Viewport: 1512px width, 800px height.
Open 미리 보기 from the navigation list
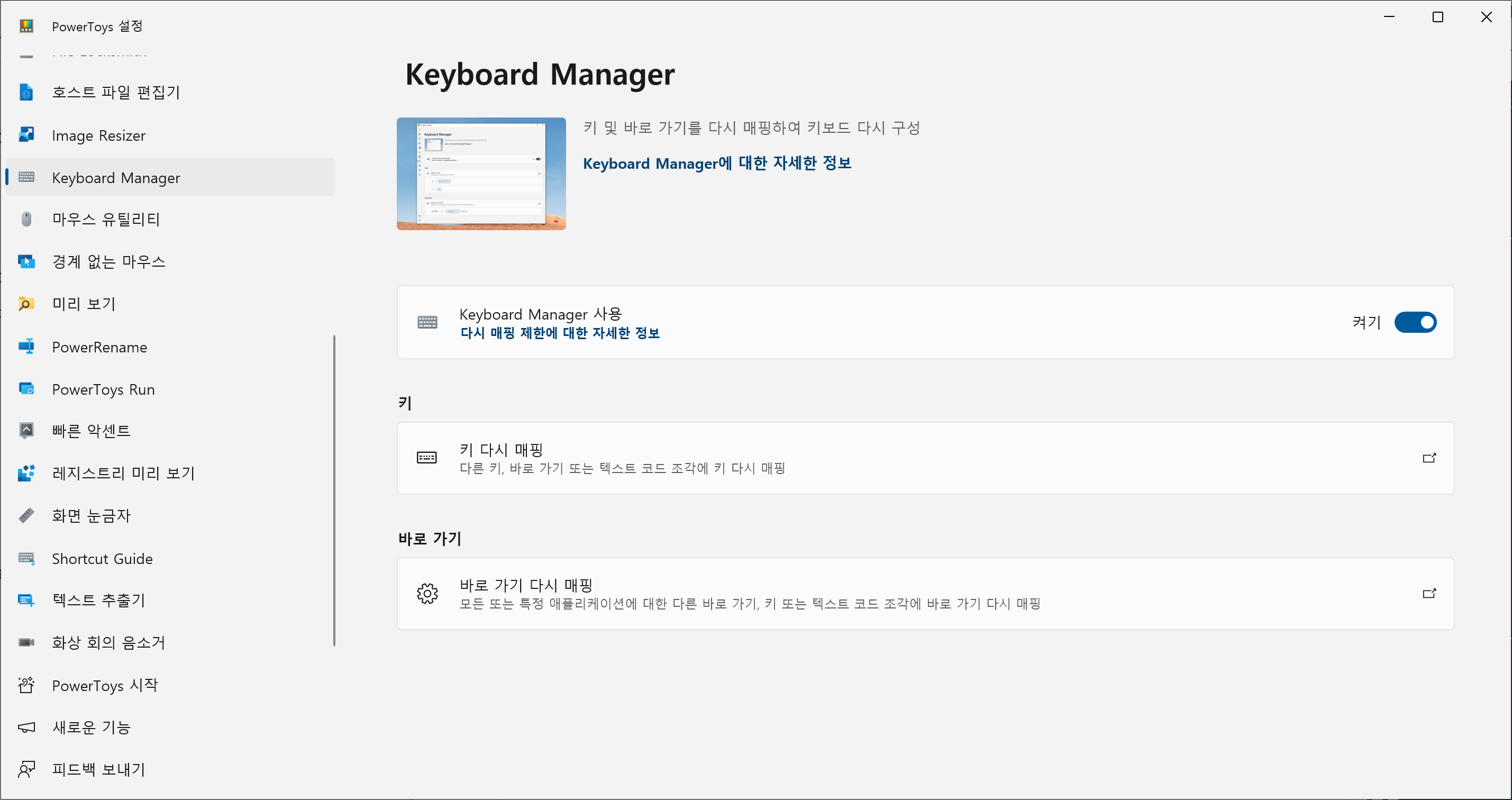[84, 304]
